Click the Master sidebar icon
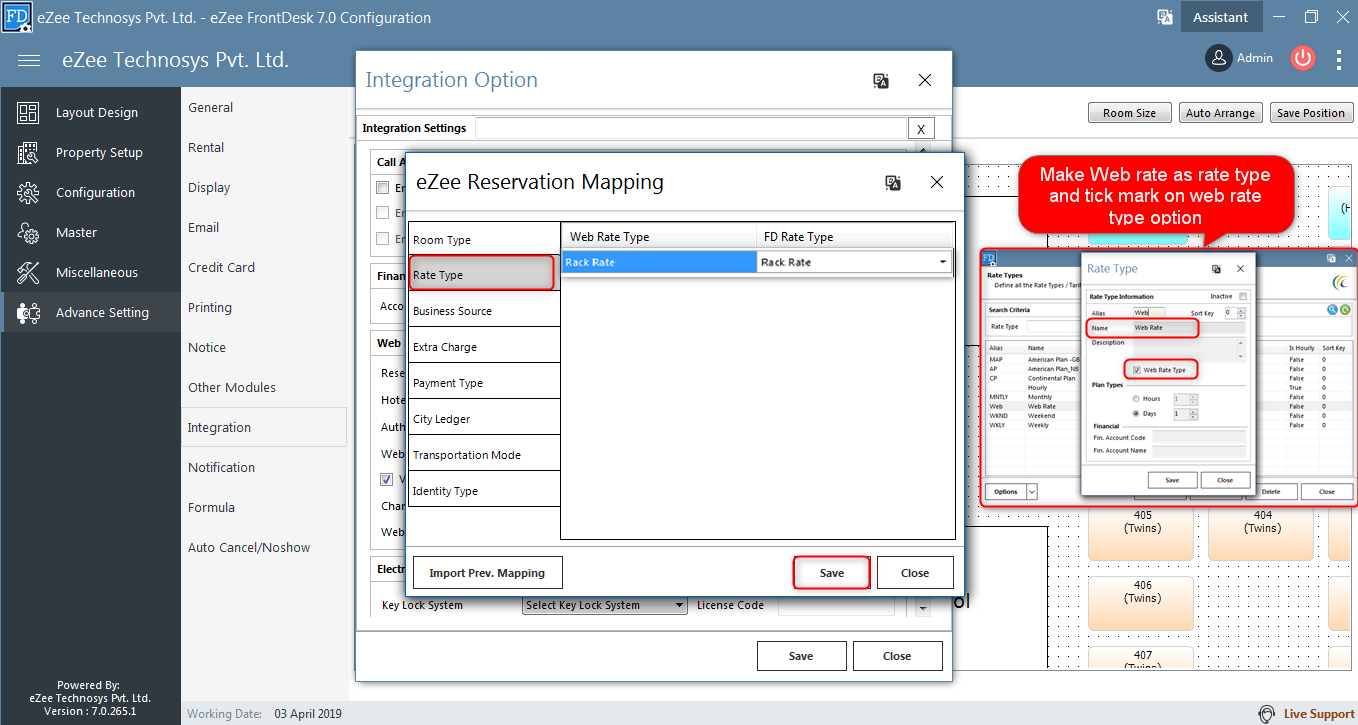Viewport: 1358px width, 725px height. [x=28, y=233]
